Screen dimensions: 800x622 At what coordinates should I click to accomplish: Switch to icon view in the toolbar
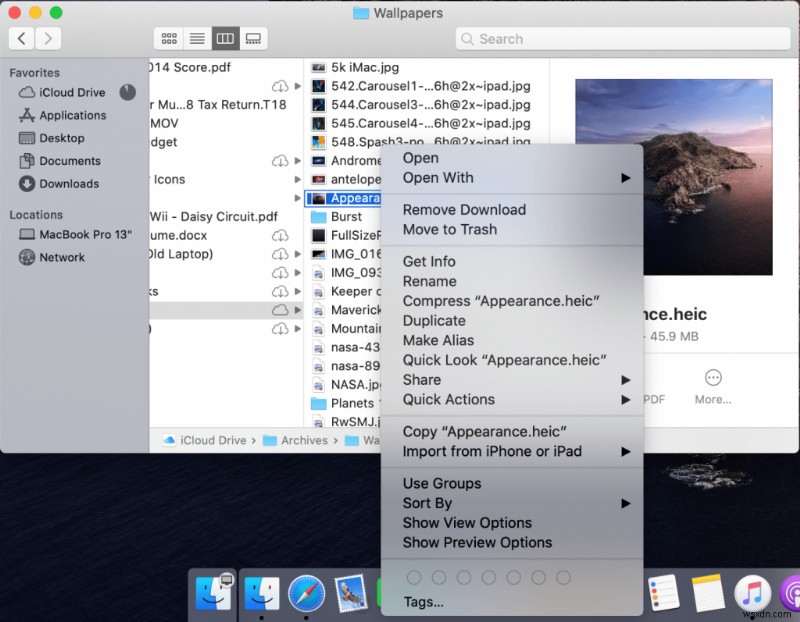pos(168,38)
